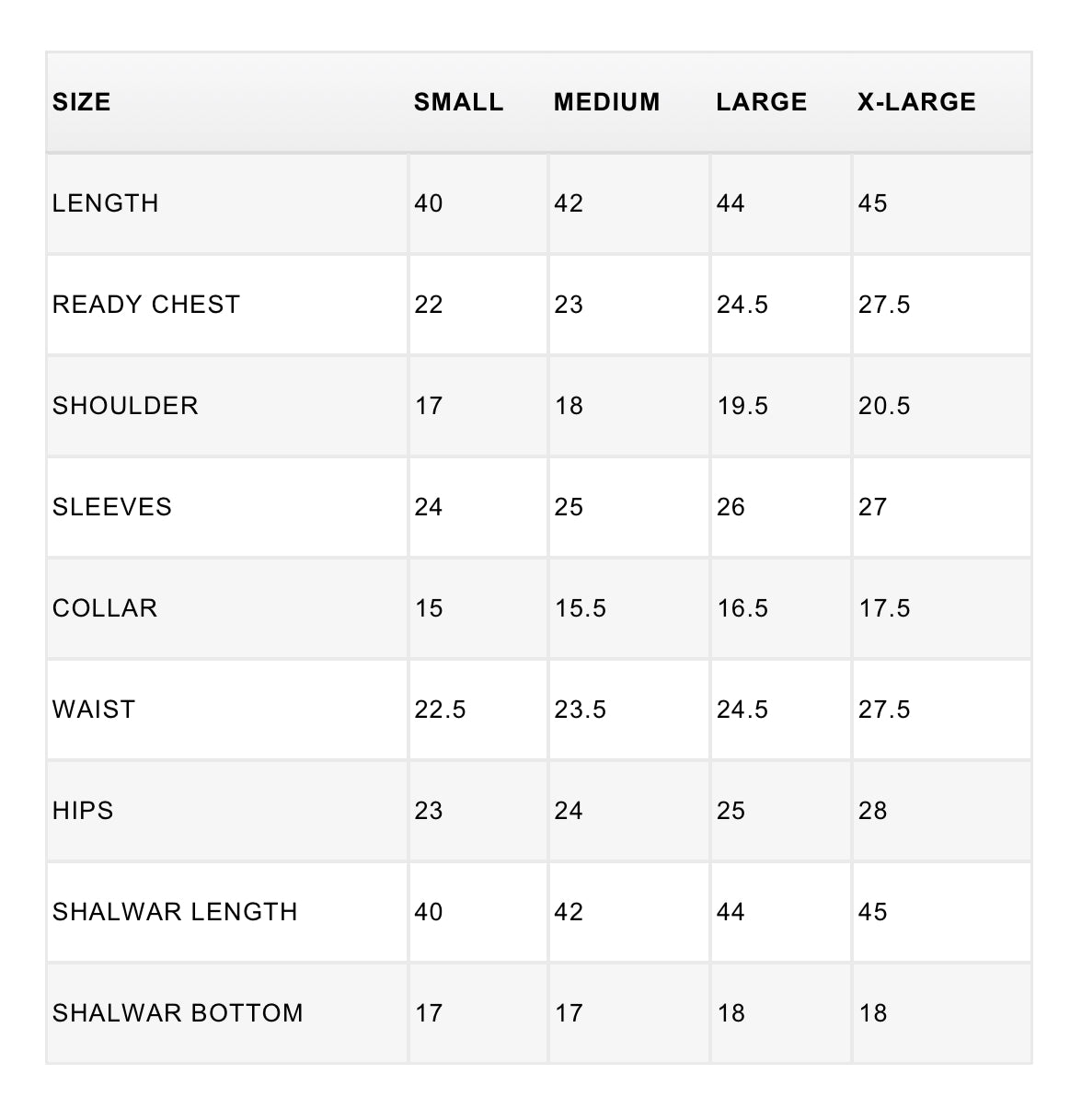Click the Large sleeves value 26
Image resolution: width=1070 pixels, height=1120 pixels.
(731, 507)
